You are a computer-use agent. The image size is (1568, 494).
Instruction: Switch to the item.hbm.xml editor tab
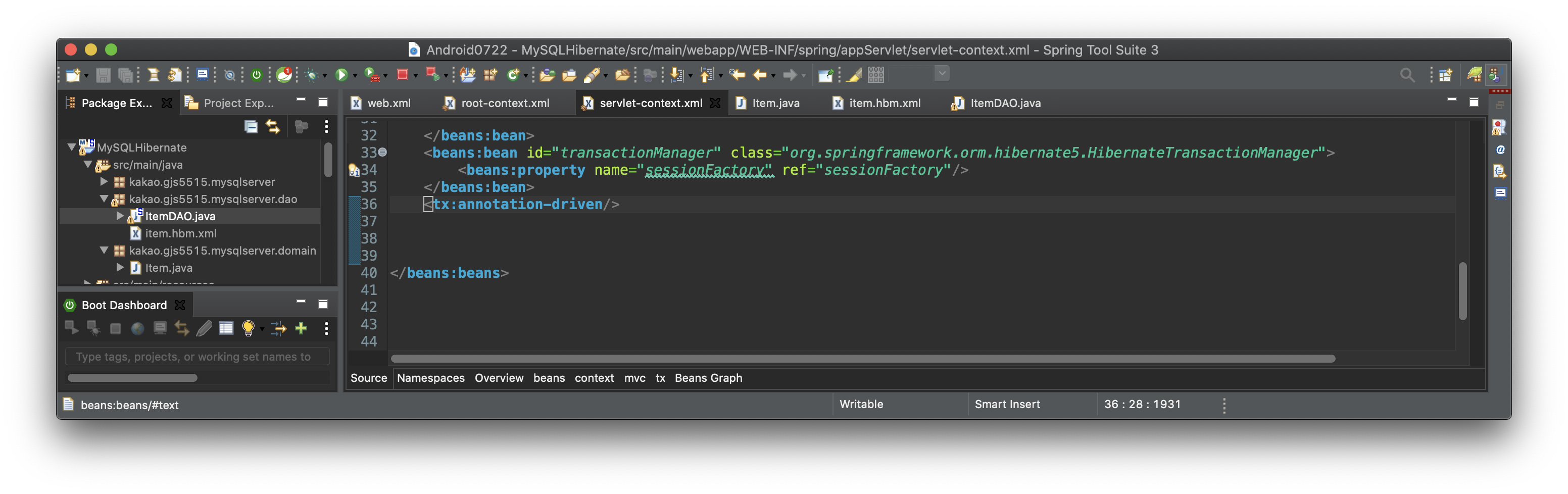click(876, 104)
